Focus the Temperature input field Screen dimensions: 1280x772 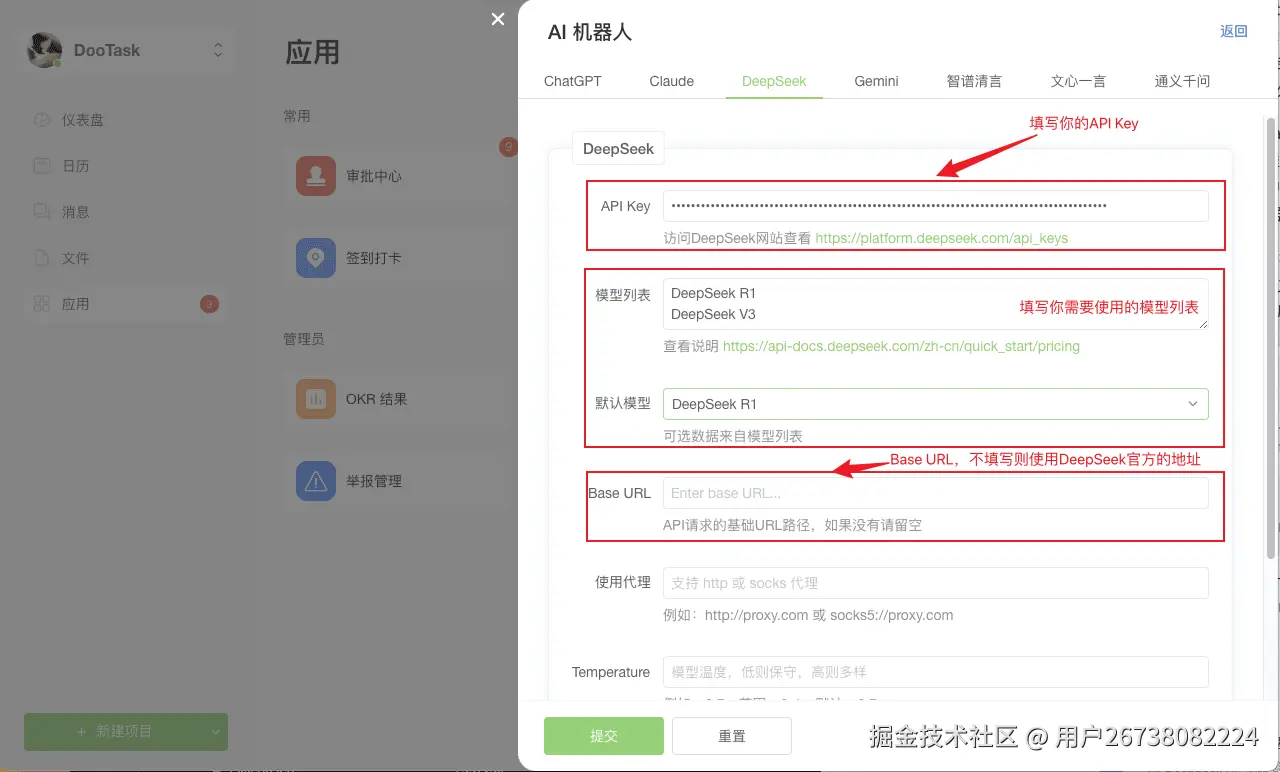point(936,672)
